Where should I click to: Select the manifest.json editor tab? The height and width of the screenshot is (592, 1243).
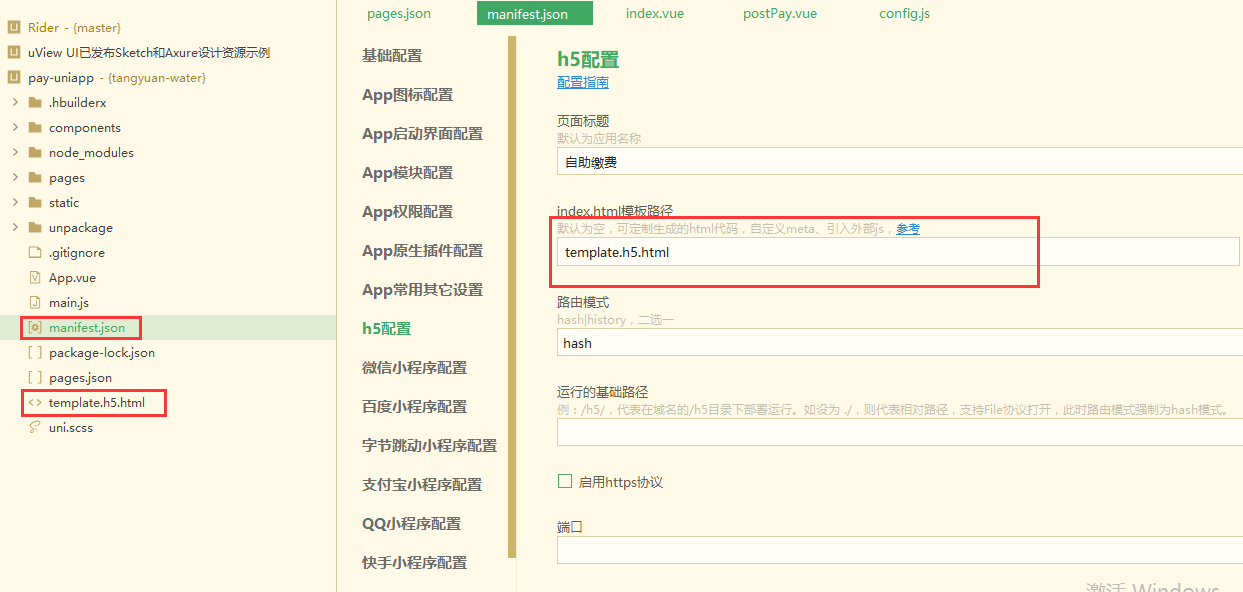pos(535,14)
